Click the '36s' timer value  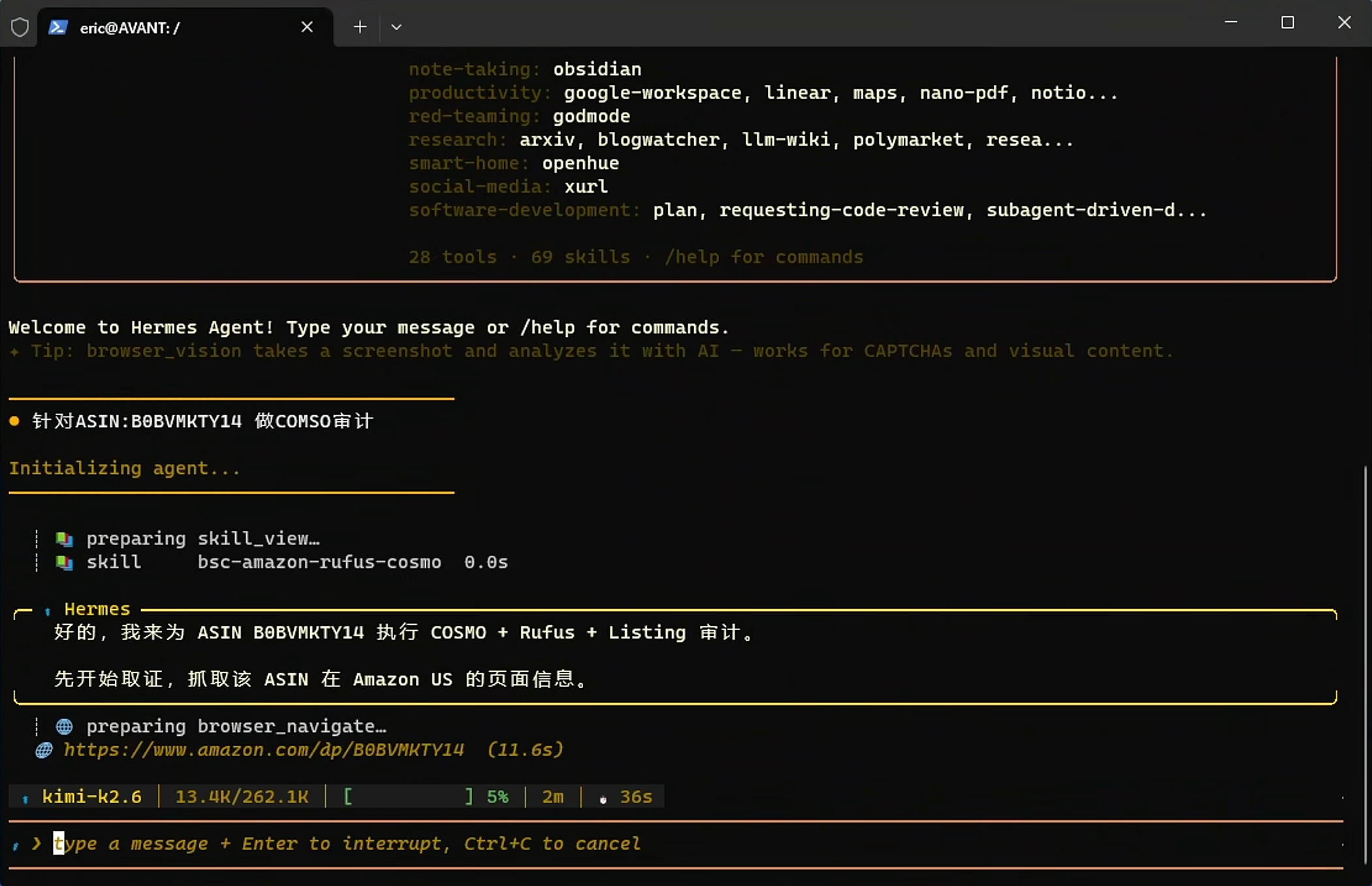[x=636, y=797]
